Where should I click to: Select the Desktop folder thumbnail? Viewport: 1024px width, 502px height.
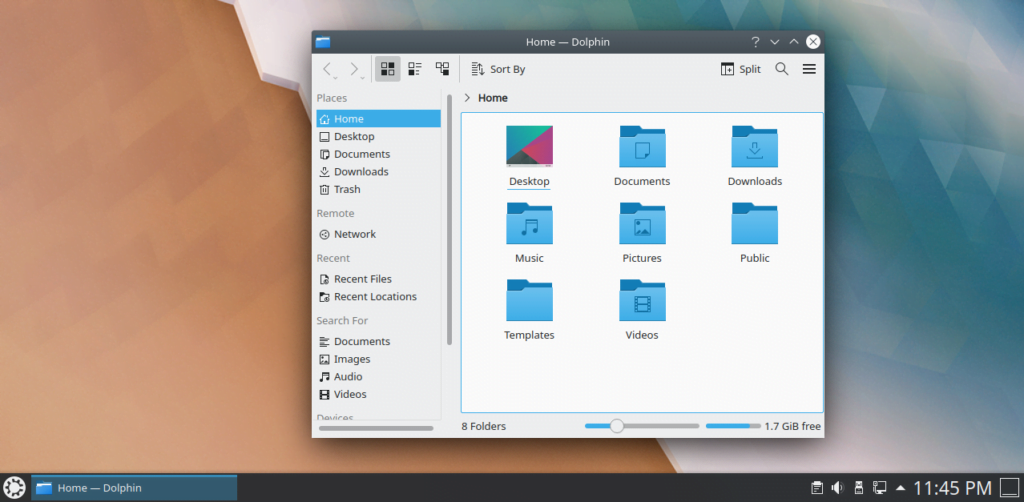[530, 146]
